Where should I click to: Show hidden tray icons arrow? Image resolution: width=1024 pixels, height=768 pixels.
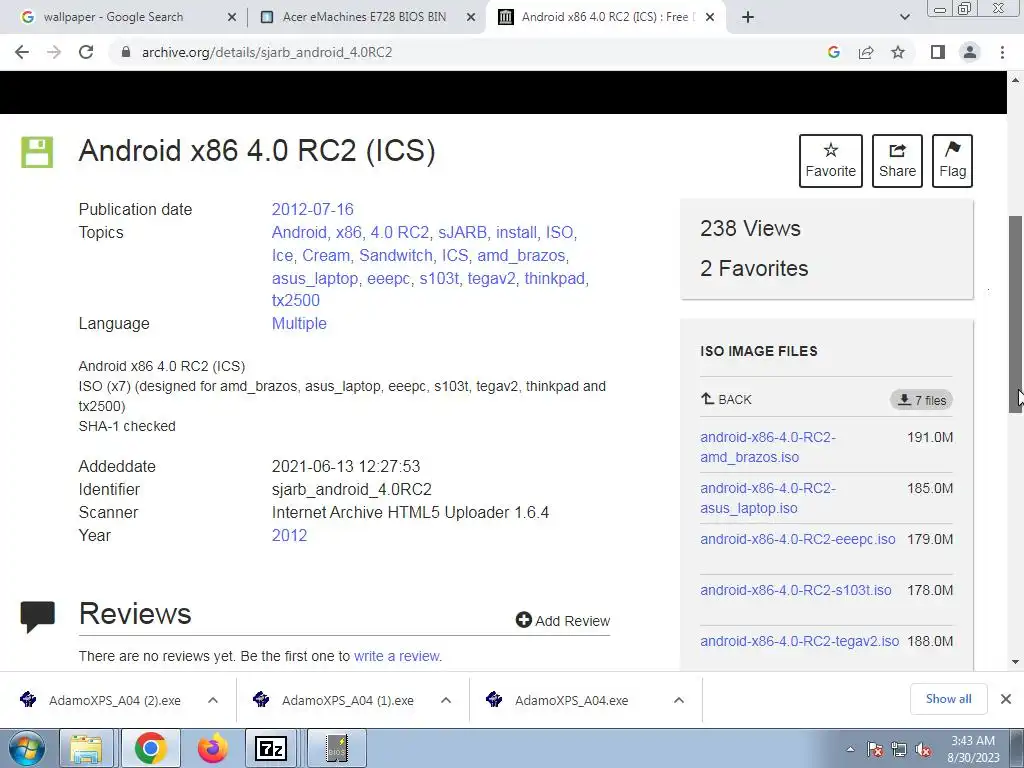(850, 749)
